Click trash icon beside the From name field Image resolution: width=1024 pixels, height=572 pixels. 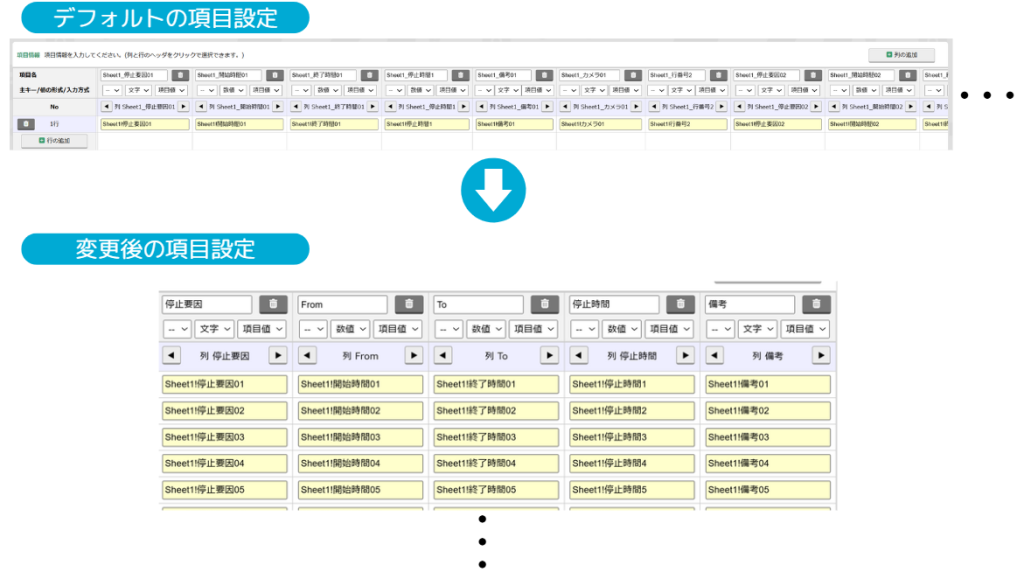pos(409,304)
